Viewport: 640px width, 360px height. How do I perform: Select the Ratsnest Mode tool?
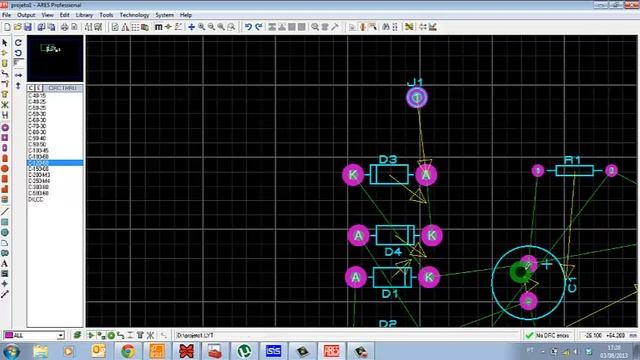pyautogui.click(x=5, y=104)
